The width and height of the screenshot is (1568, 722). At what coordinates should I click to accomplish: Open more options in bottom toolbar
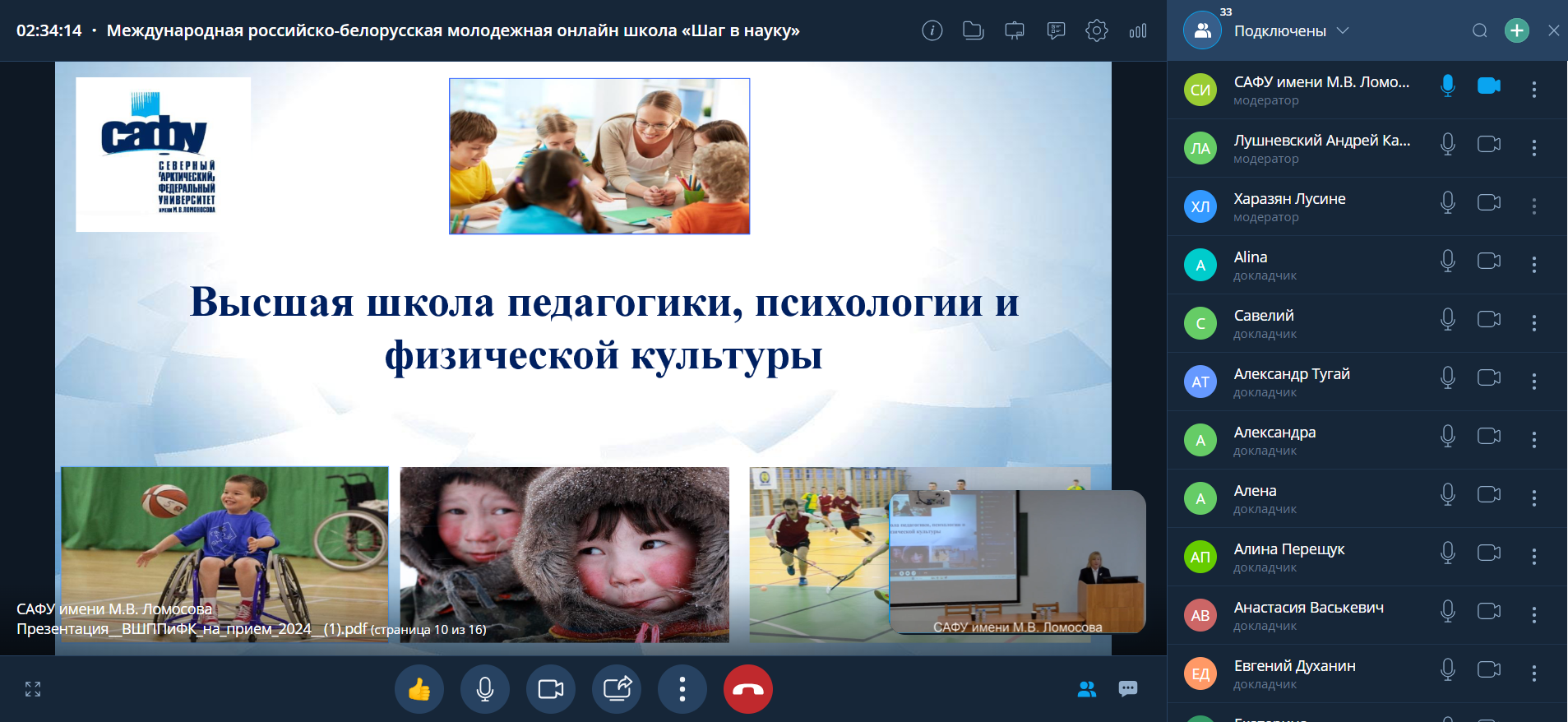coord(682,689)
